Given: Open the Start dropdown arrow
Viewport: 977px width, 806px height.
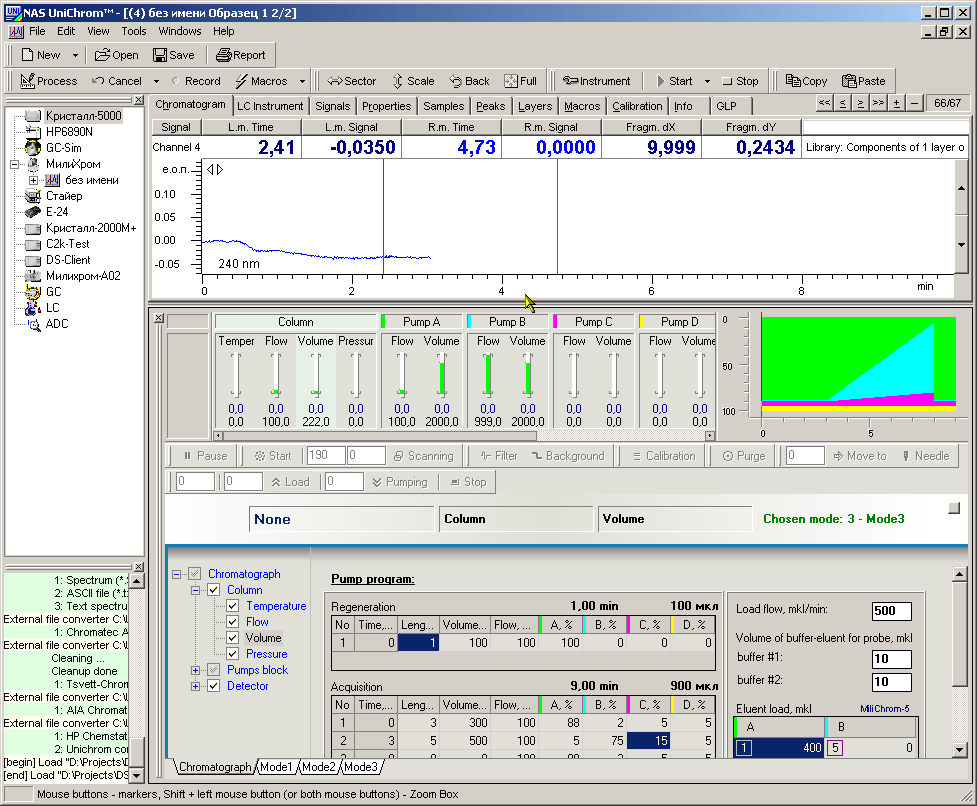Looking at the screenshot, I should coord(707,81).
